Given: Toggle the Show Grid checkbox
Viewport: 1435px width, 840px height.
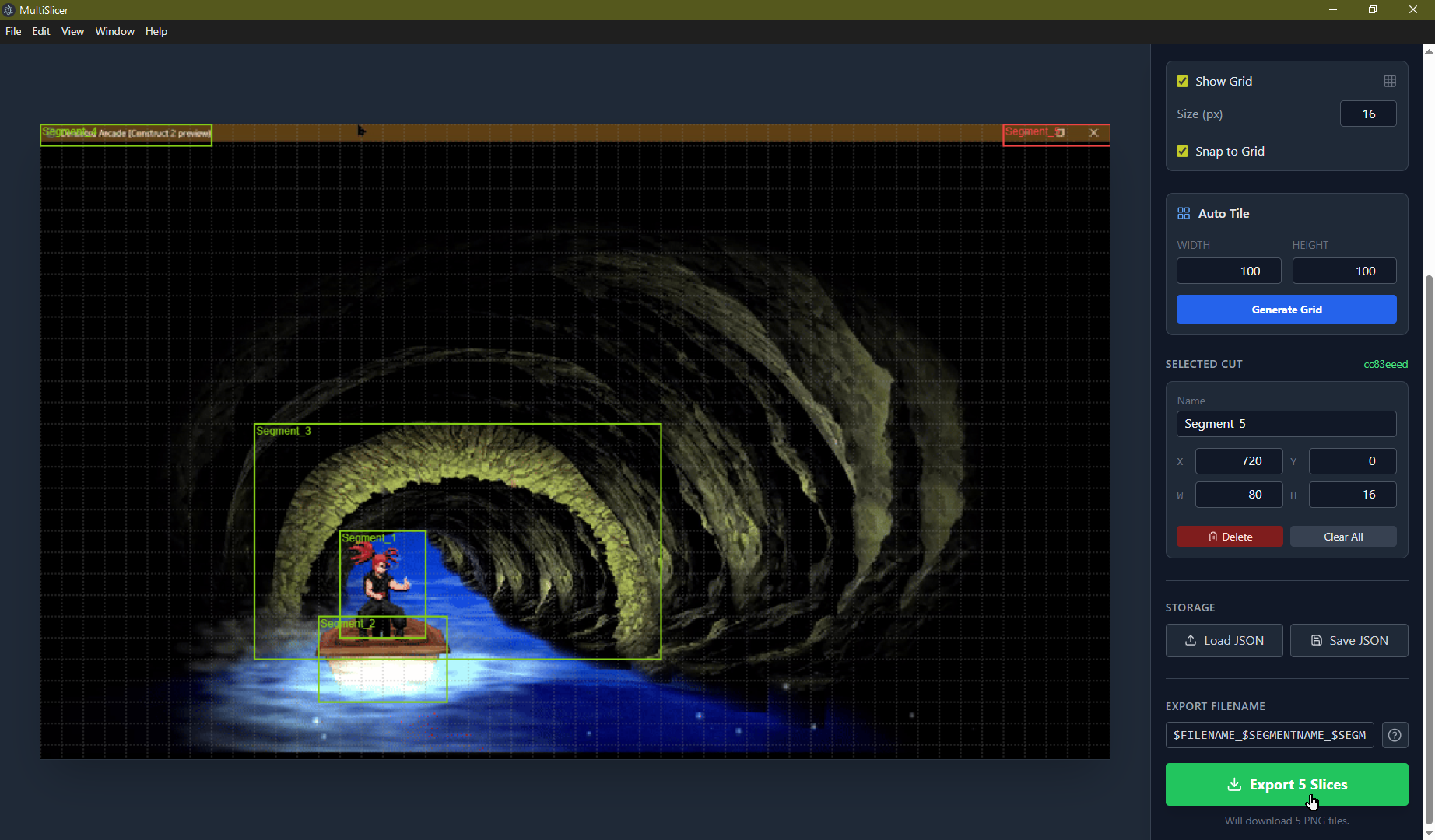Looking at the screenshot, I should (x=1183, y=81).
